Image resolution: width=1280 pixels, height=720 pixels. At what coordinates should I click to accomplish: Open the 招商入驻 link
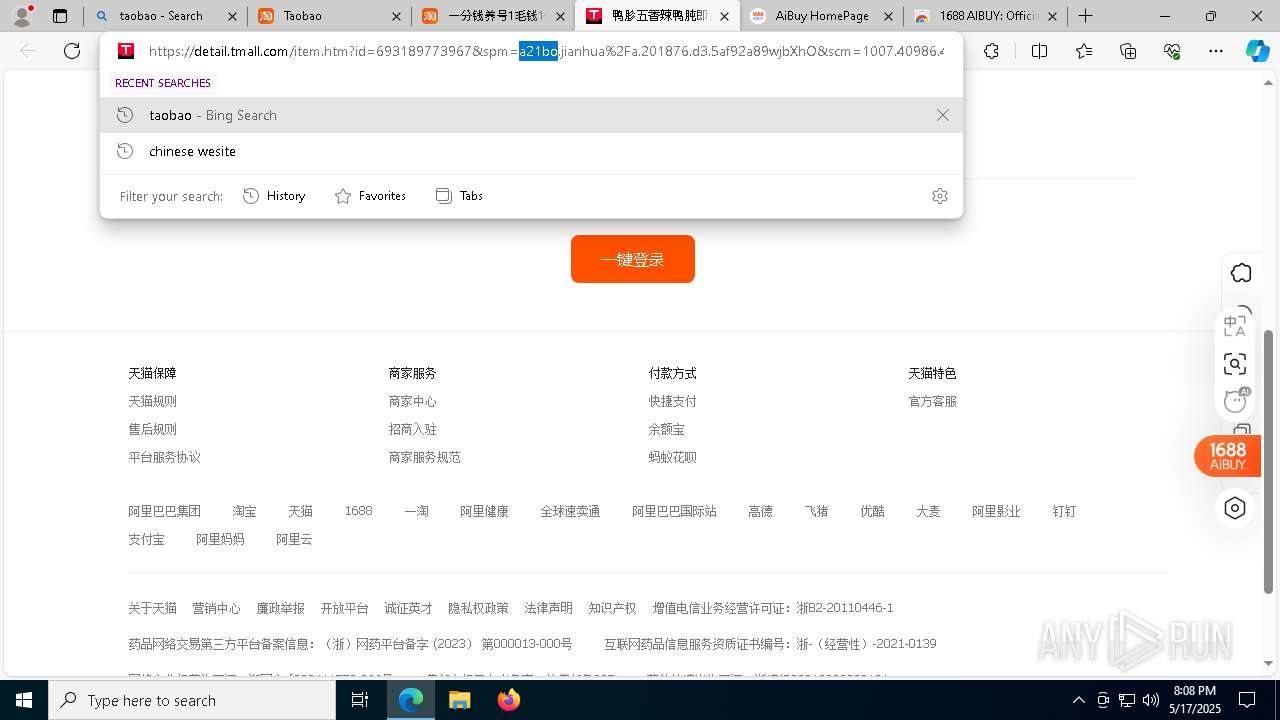click(412, 429)
